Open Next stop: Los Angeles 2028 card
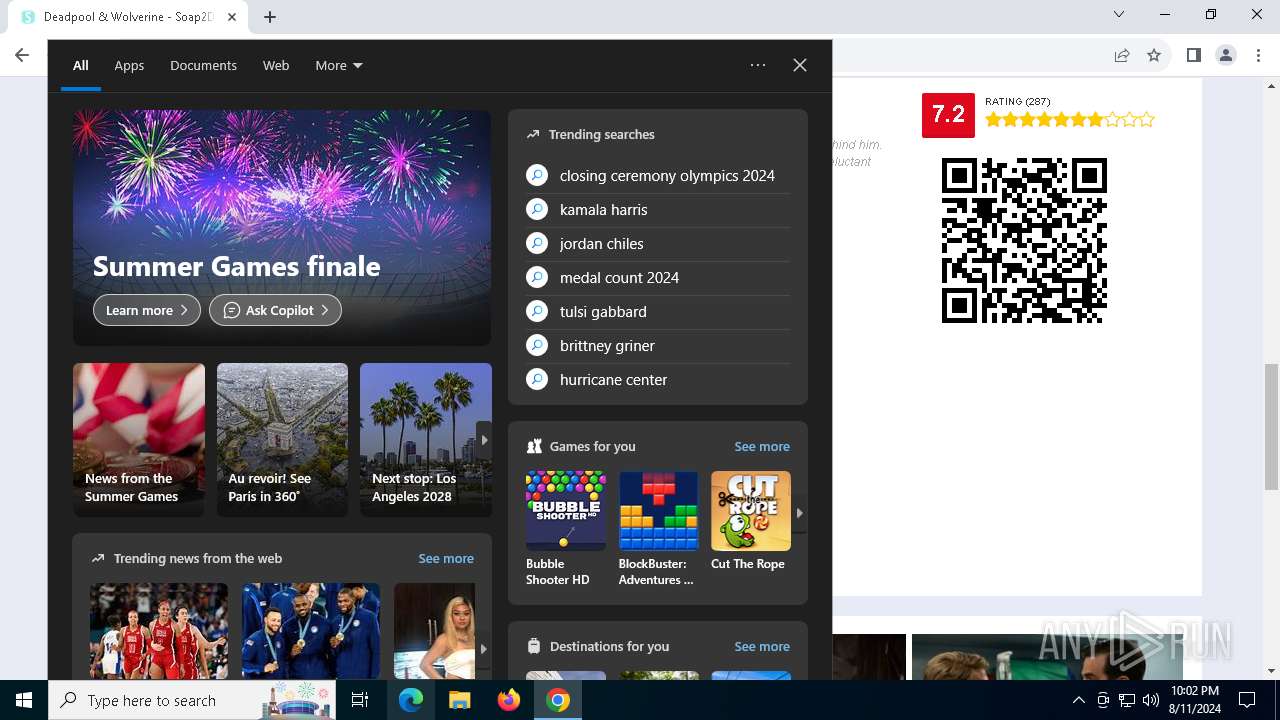The height and width of the screenshot is (720, 1280). pos(426,440)
